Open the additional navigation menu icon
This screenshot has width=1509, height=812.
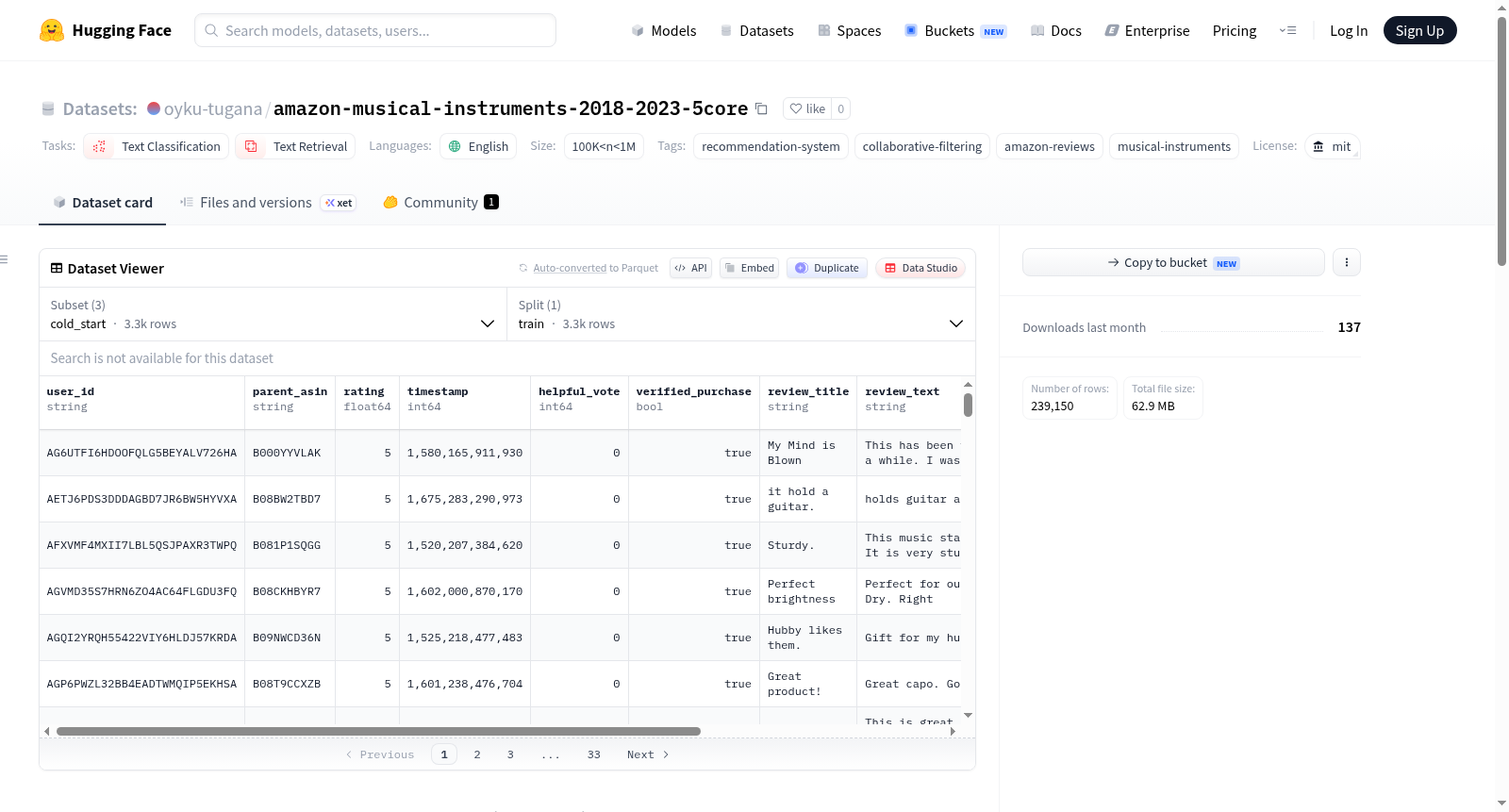[x=1287, y=30]
